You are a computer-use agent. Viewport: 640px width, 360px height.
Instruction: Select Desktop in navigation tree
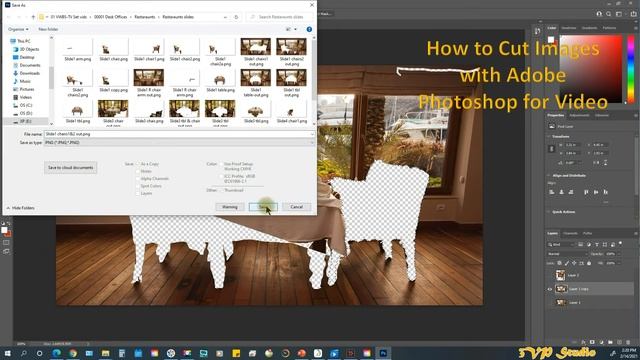click(24, 57)
